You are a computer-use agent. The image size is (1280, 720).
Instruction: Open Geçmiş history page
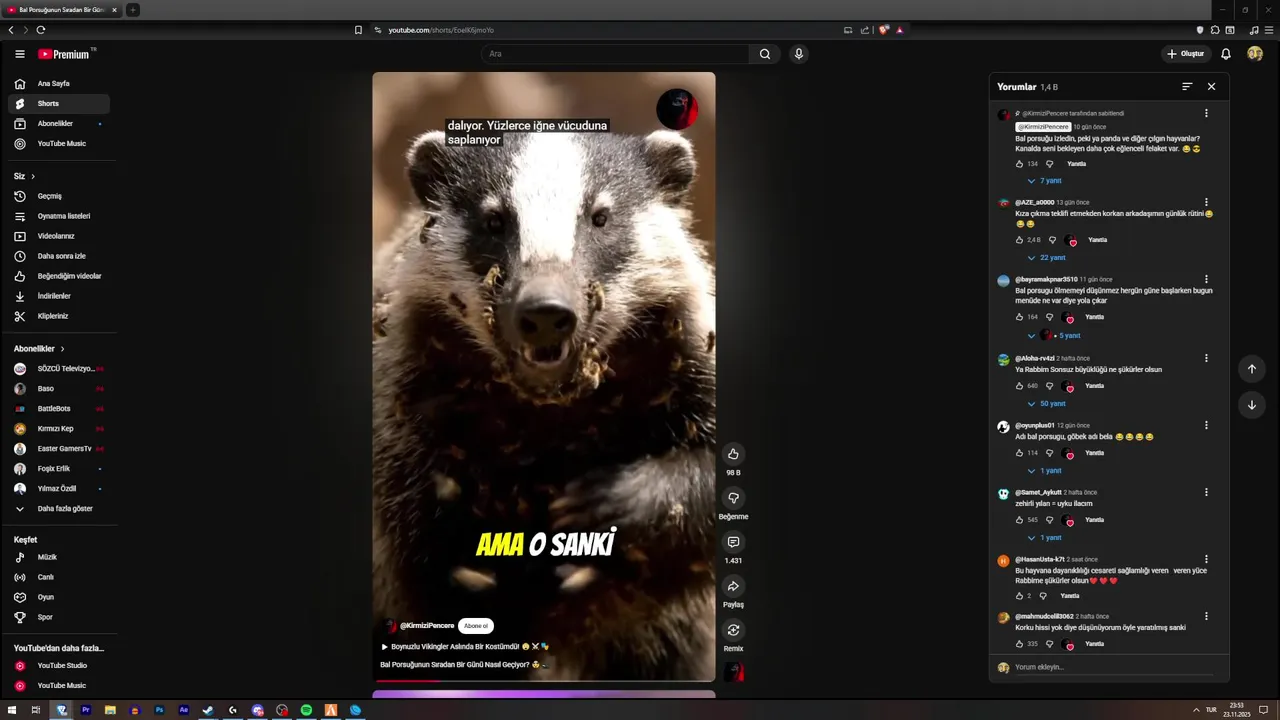[x=59, y=196]
